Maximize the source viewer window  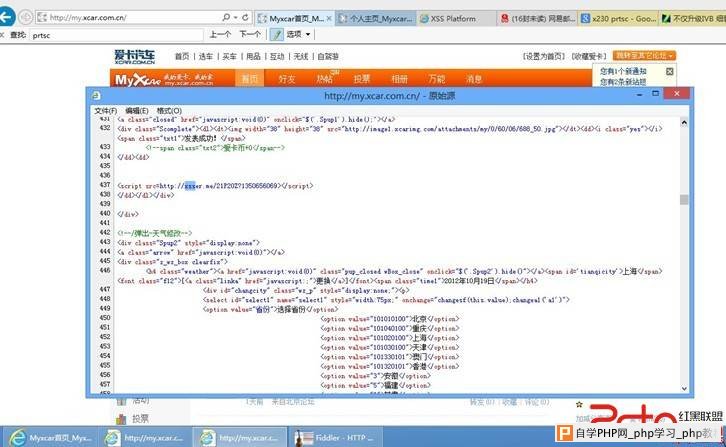pyautogui.click(x=655, y=94)
